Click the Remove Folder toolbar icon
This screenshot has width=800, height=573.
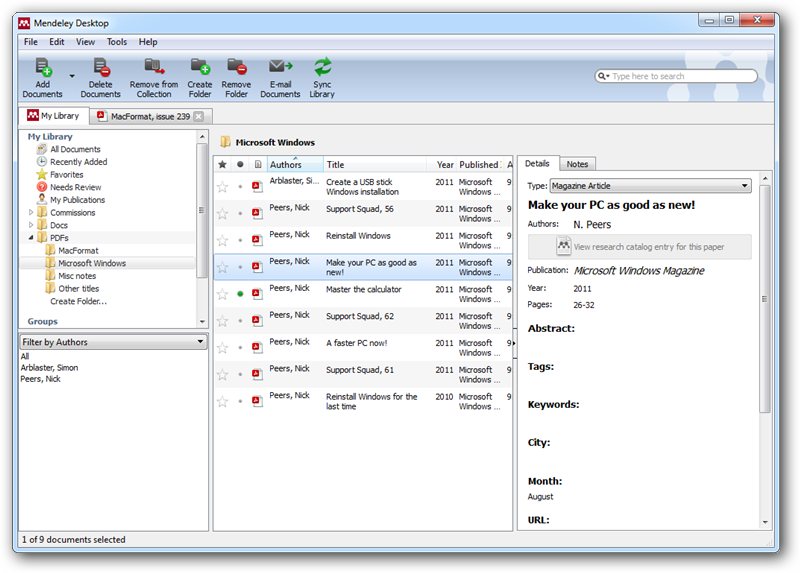pyautogui.click(x=237, y=67)
